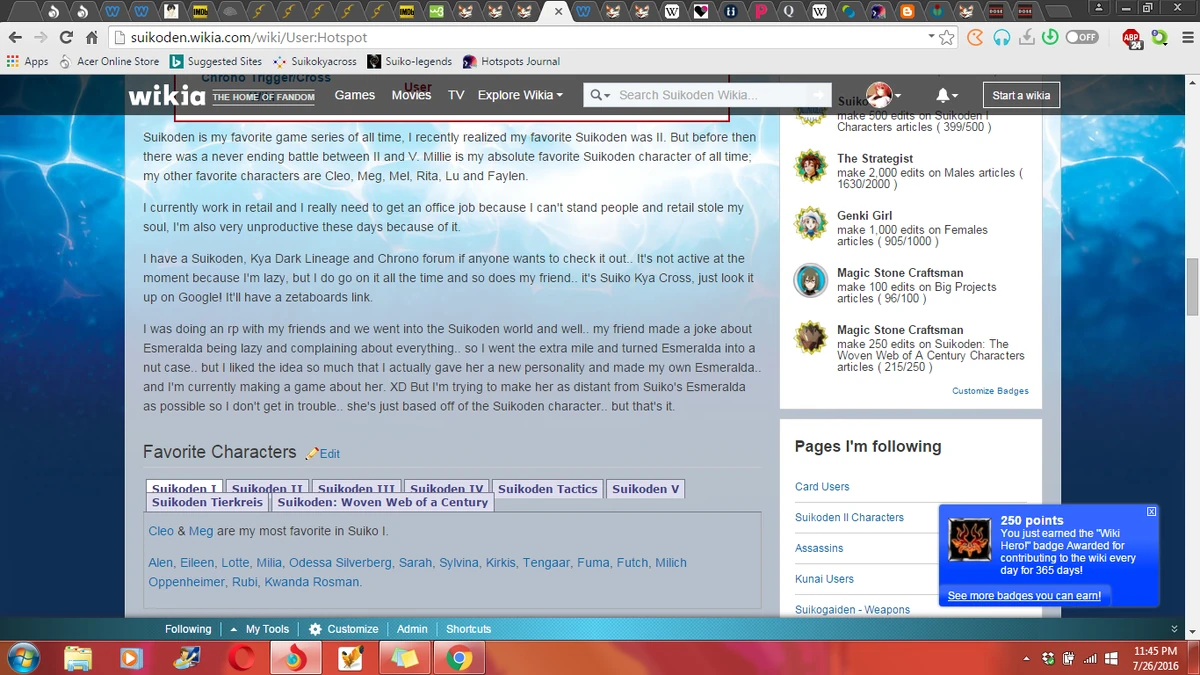Open the Acer Online Store bookmark
1200x675 pixels.
(x=110, y=61)
